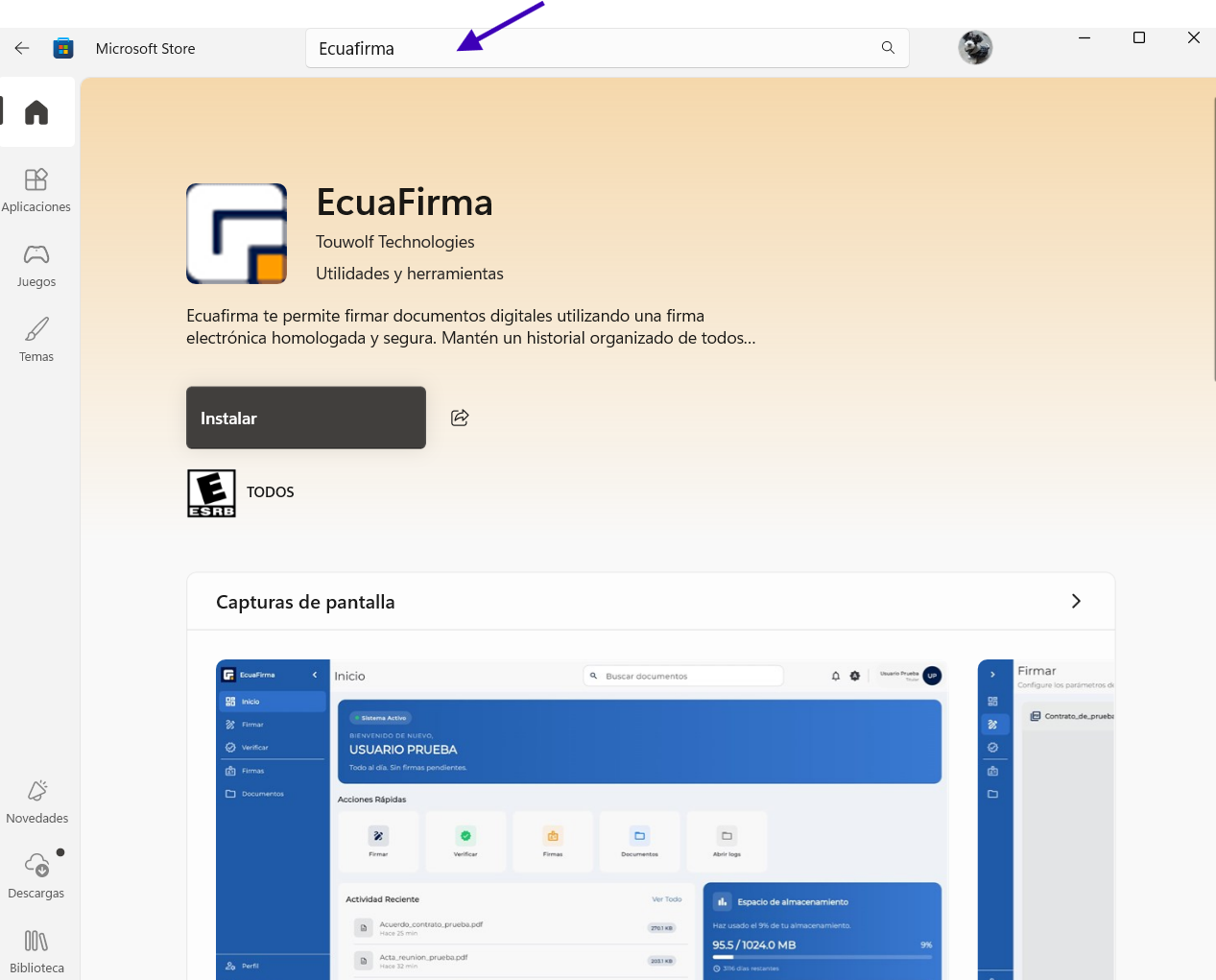
Task: Maximize the Microsoft Store window
Action: coord(1139,37)
